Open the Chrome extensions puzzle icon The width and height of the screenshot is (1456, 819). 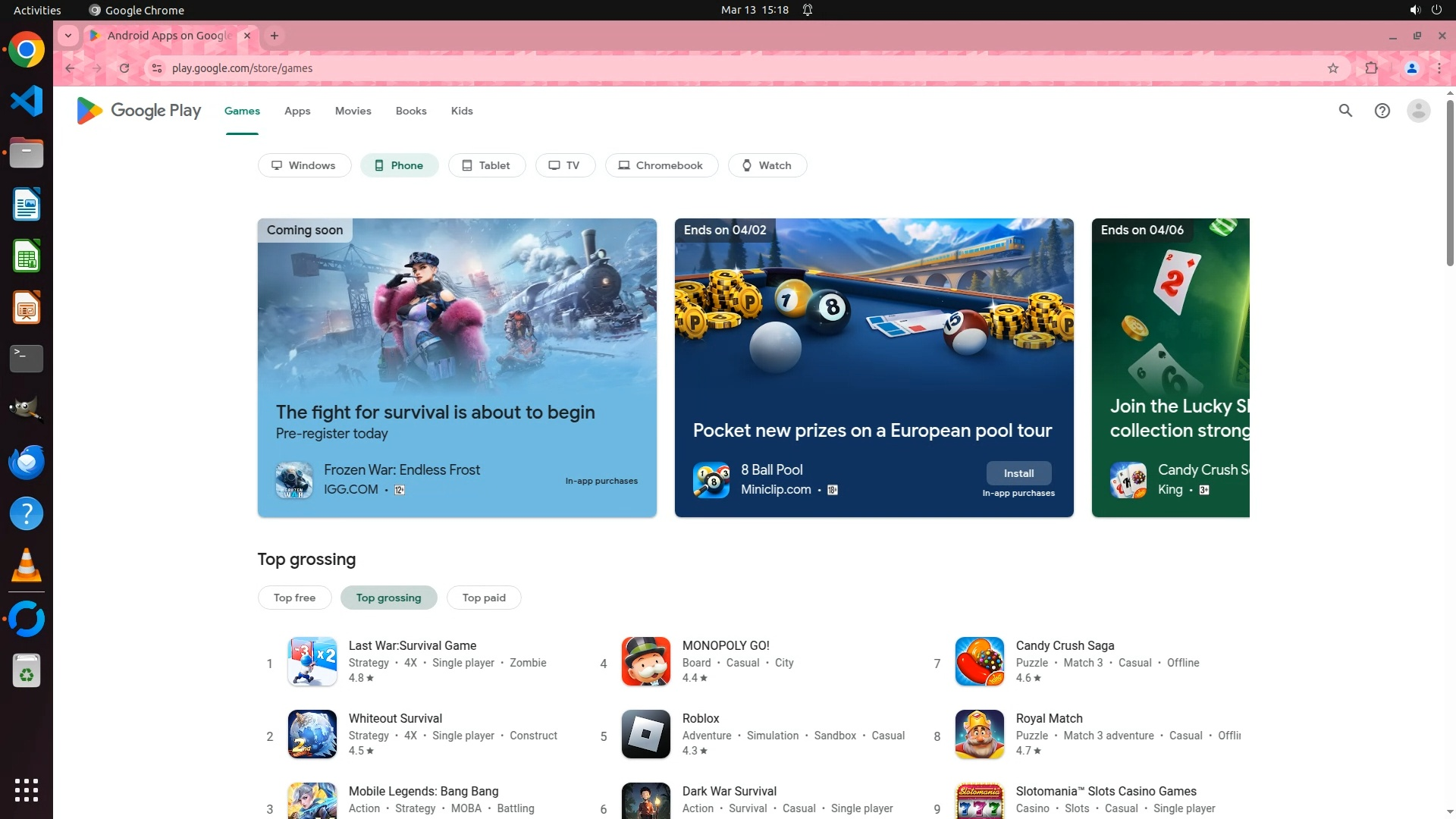coord(1371,68)
